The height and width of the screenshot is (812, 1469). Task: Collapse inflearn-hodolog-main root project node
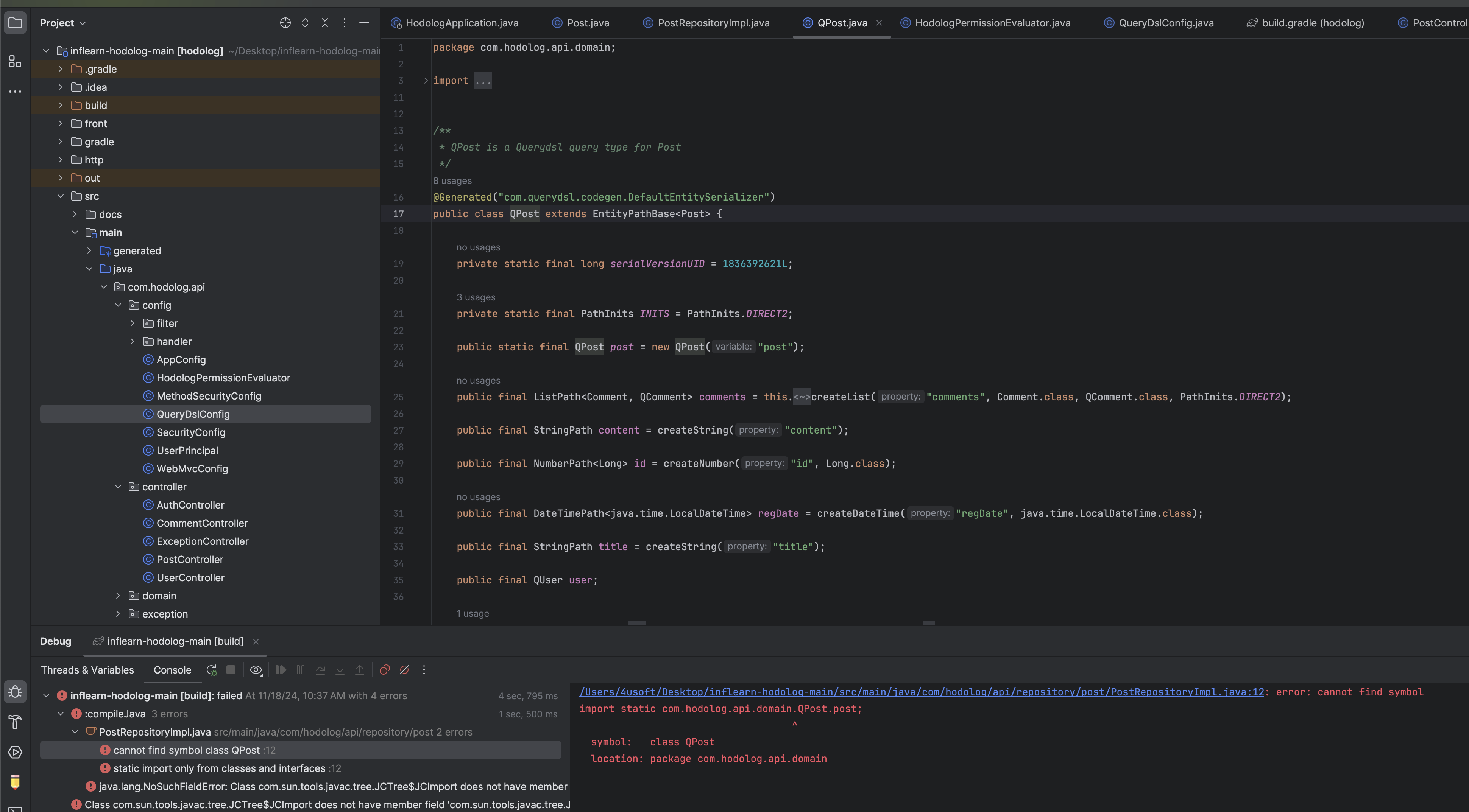click(46, 51)
